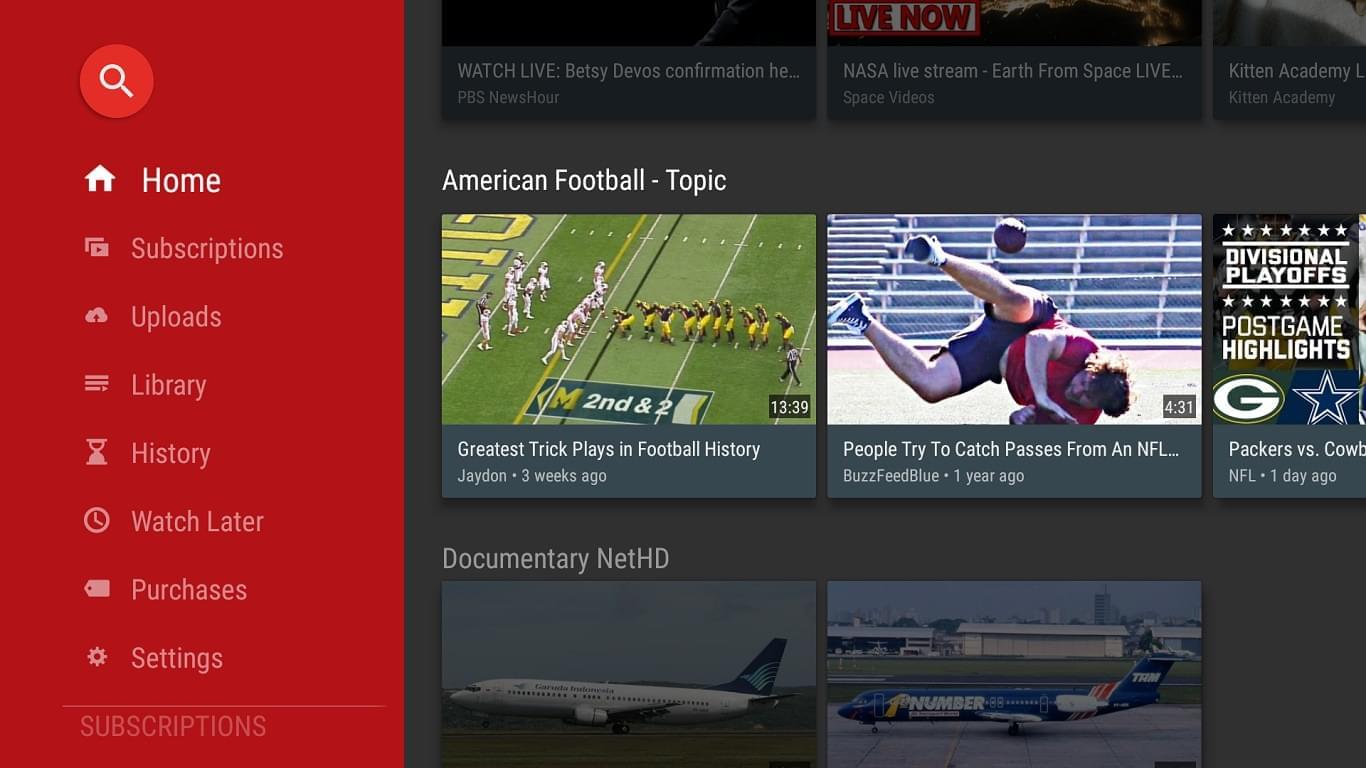Click the LIVE NOW banner on NASA thumbnail
Screen dimensions: 1366x768
[x=904, y=17]
